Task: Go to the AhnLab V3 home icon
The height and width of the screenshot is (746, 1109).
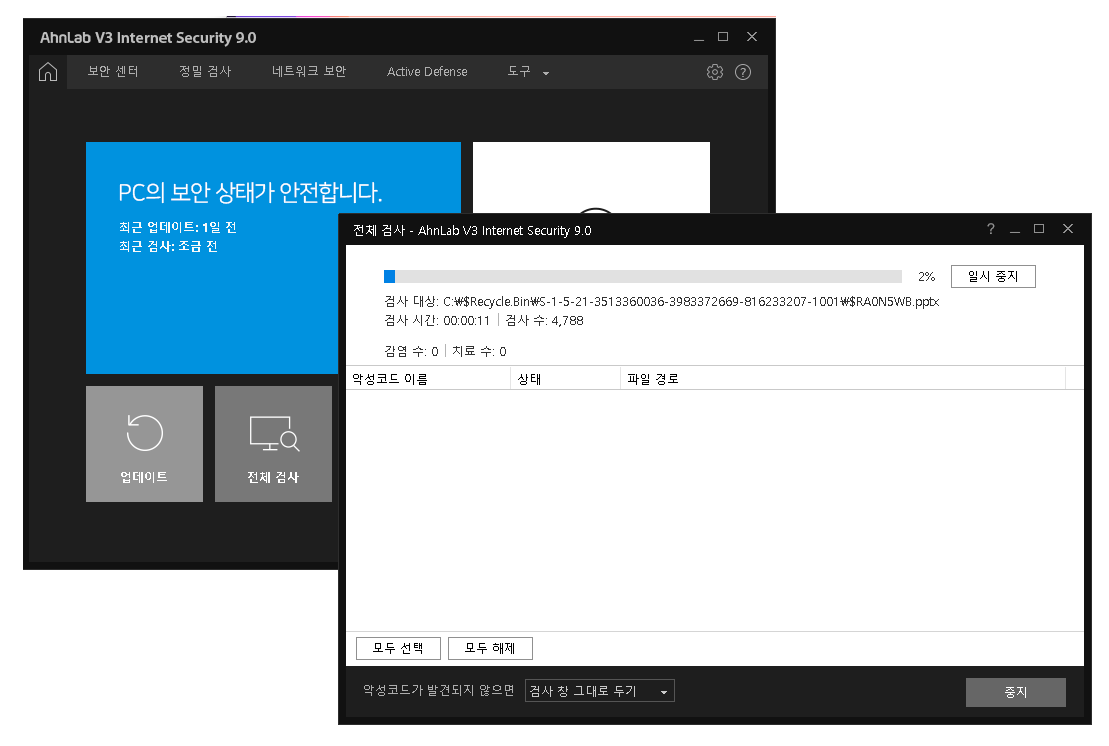Action: (47, 71)
